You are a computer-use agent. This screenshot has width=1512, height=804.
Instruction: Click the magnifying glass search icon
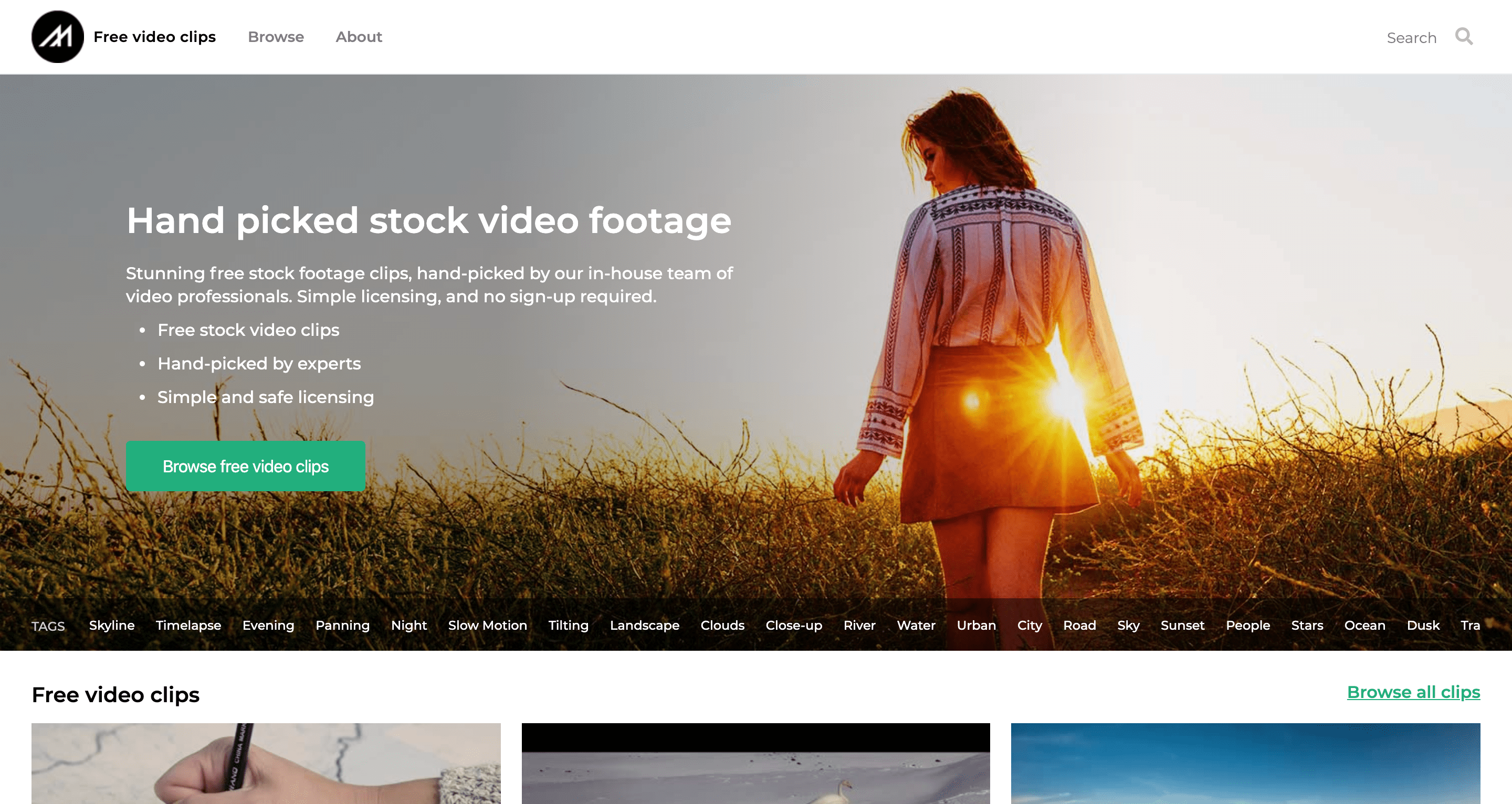1464,36
